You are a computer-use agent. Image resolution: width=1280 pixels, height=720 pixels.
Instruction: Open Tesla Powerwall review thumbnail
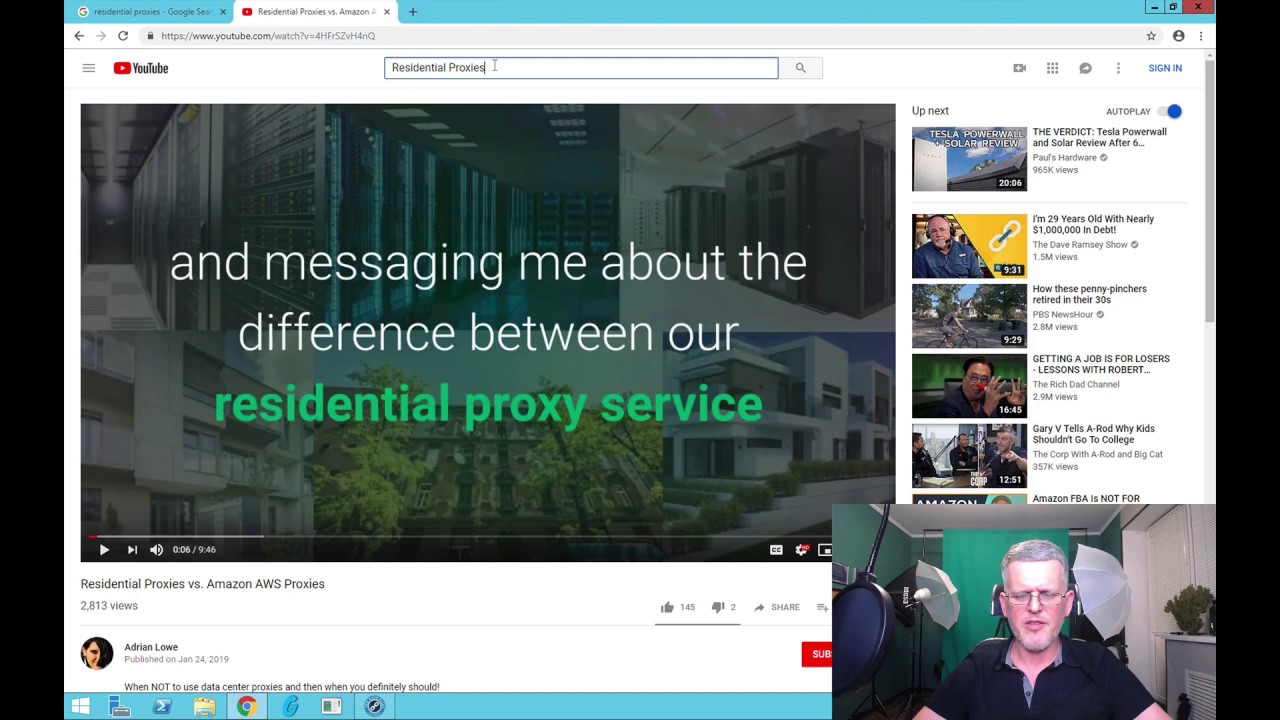click(969, 159)
